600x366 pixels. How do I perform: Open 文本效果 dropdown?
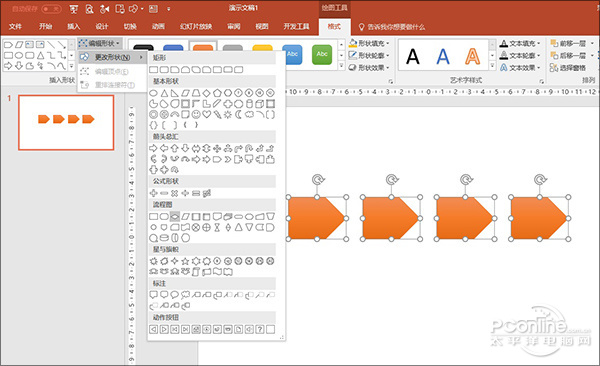pyautogui.click(x=520, y=68)
